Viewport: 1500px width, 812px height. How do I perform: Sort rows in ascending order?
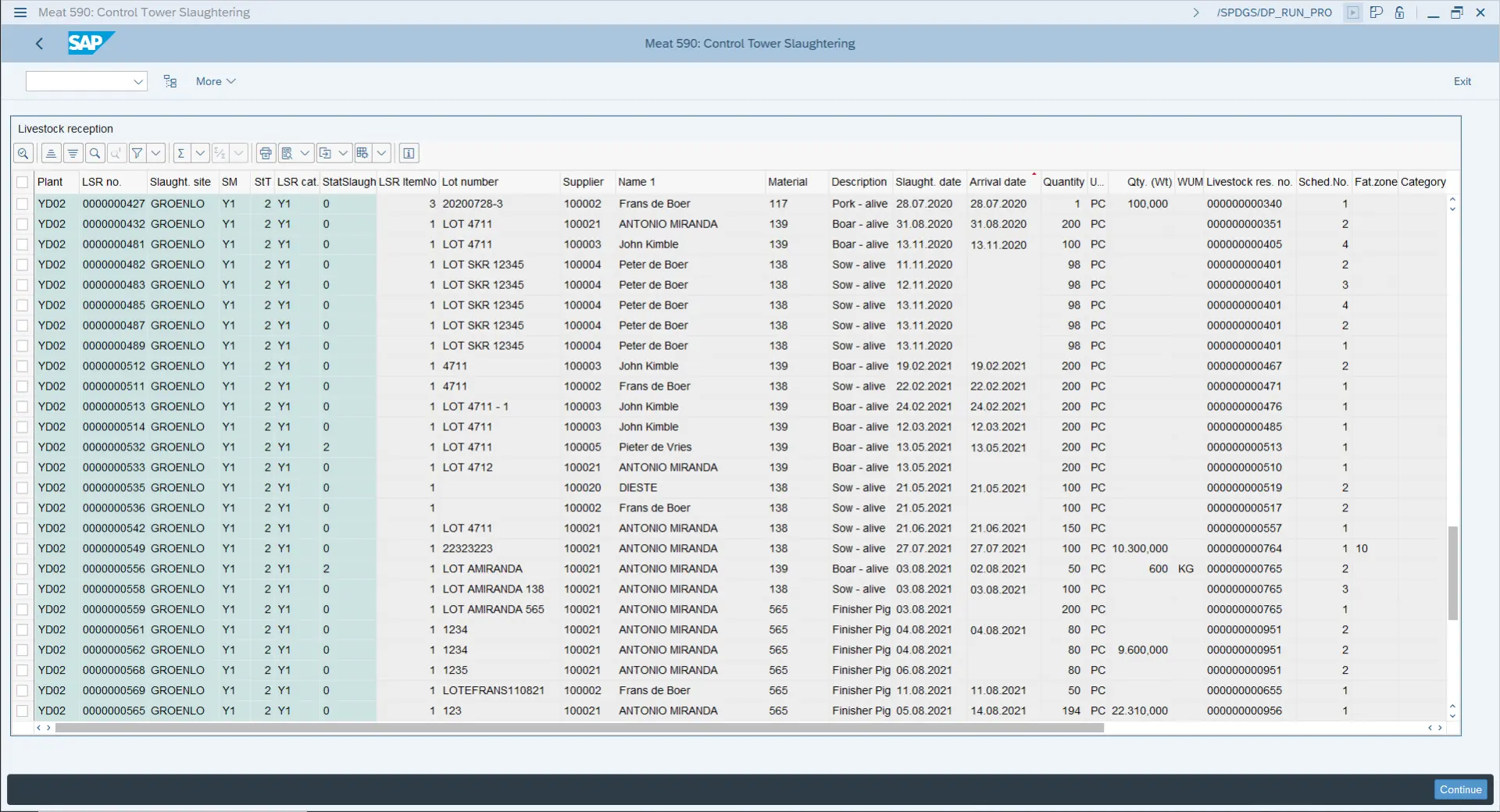[51, 153]
